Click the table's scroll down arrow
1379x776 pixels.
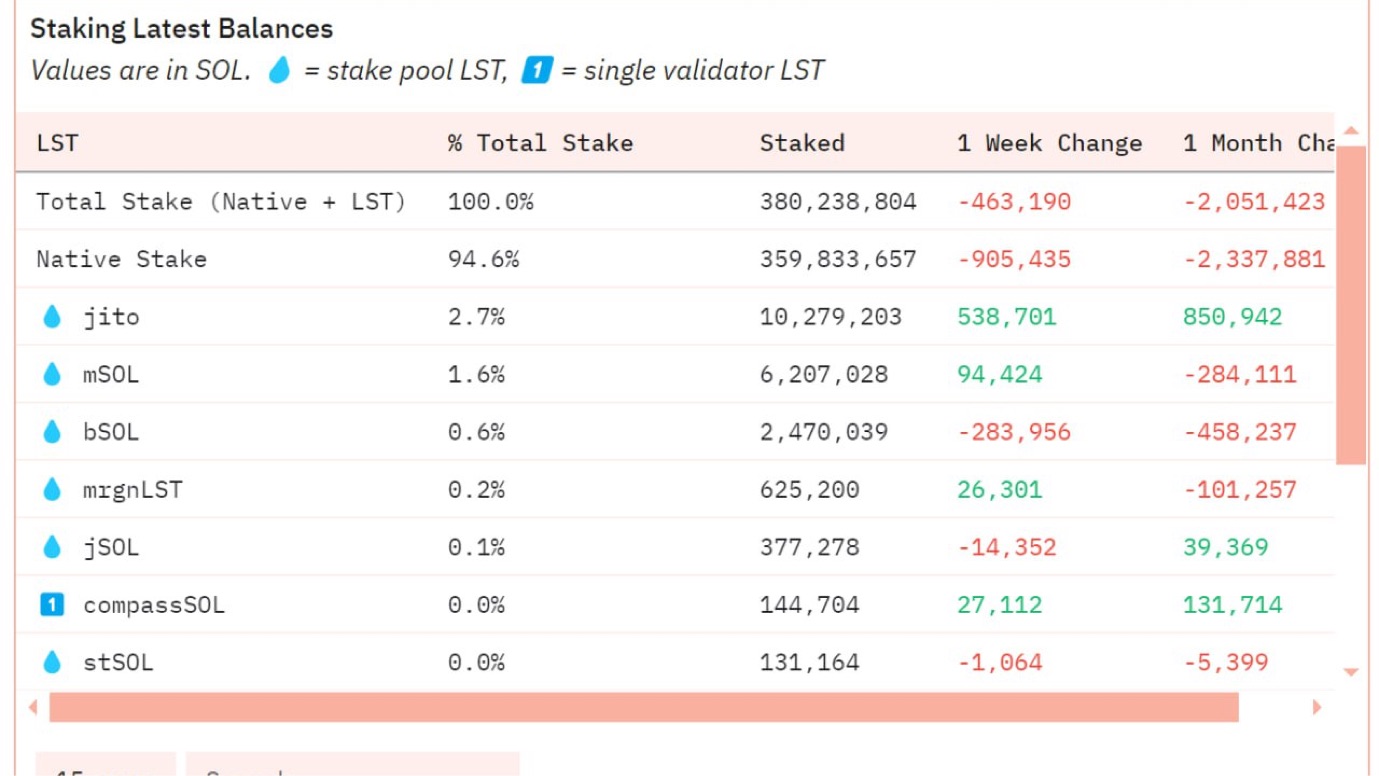pyautogui.click(x=1351, y=672)
